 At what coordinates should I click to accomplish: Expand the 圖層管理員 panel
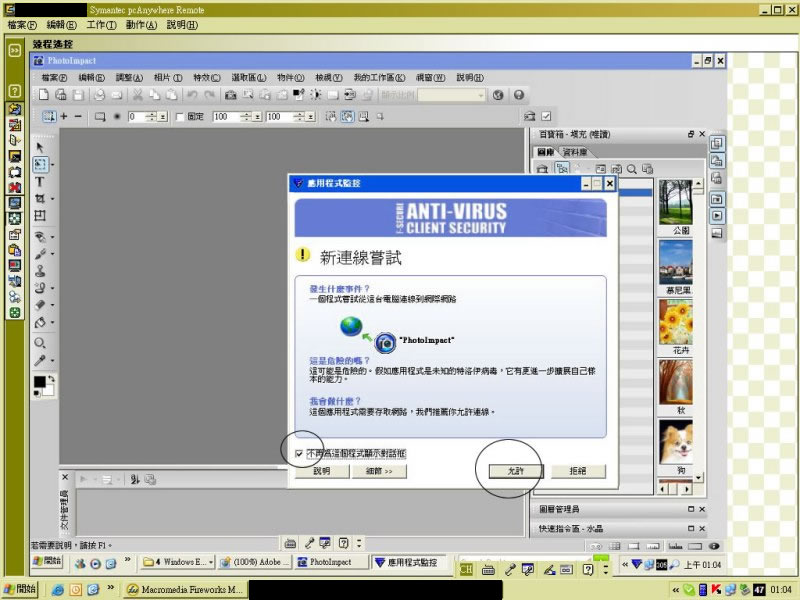(691, 509)
